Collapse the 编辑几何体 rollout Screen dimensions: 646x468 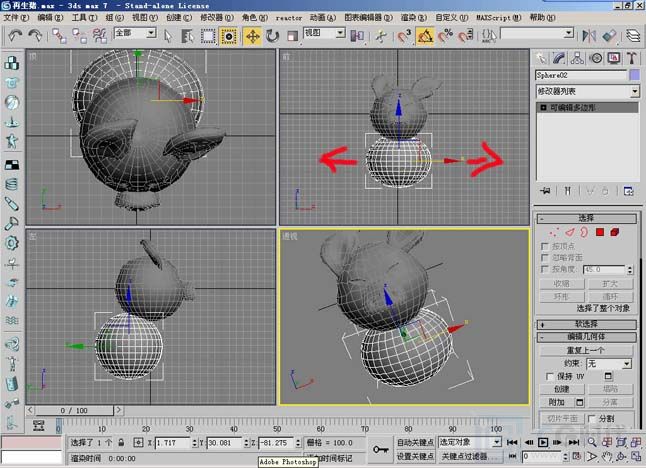point(586,337)
